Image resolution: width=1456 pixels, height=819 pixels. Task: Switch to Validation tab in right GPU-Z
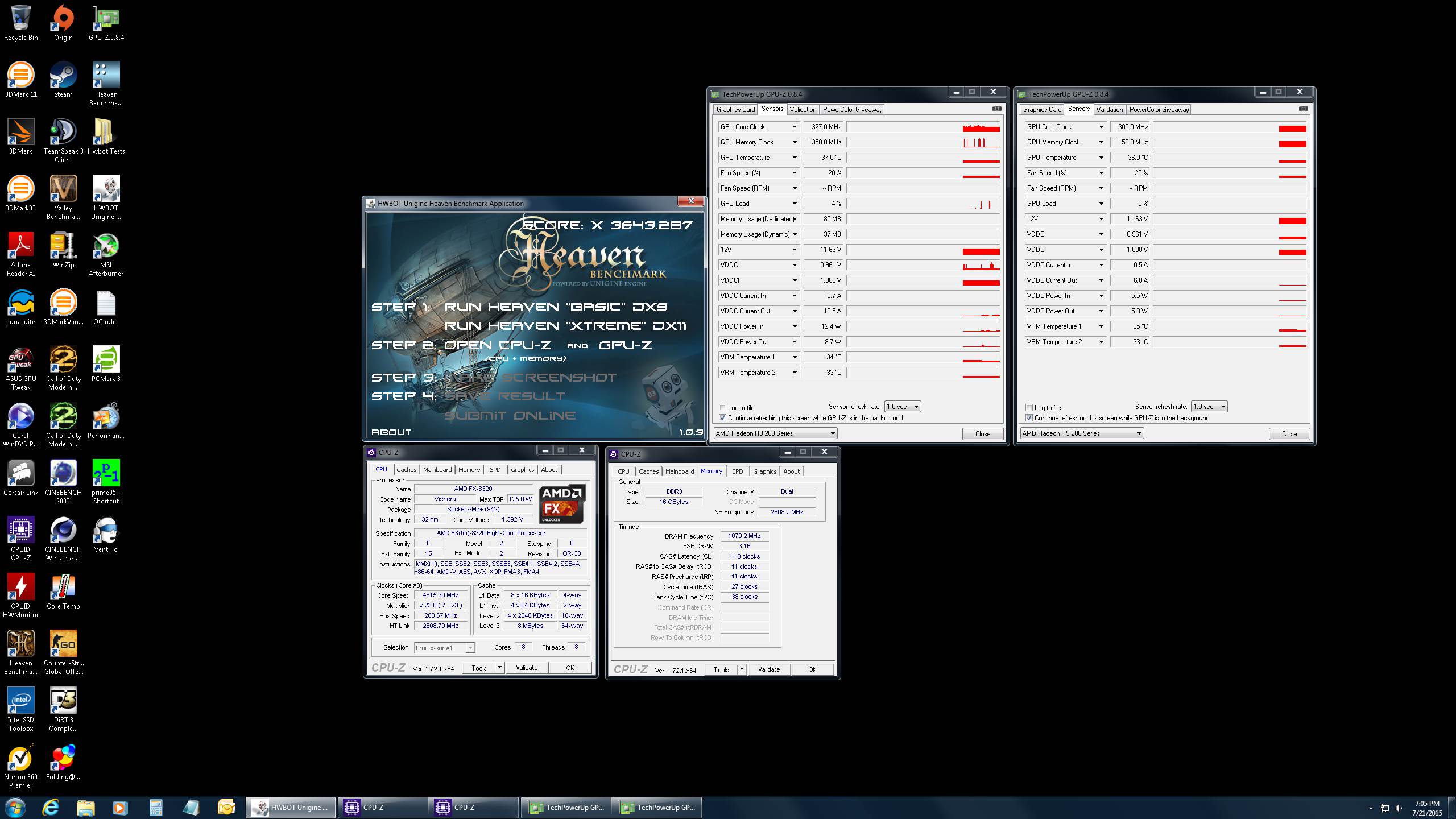(x=1109, y=110)
